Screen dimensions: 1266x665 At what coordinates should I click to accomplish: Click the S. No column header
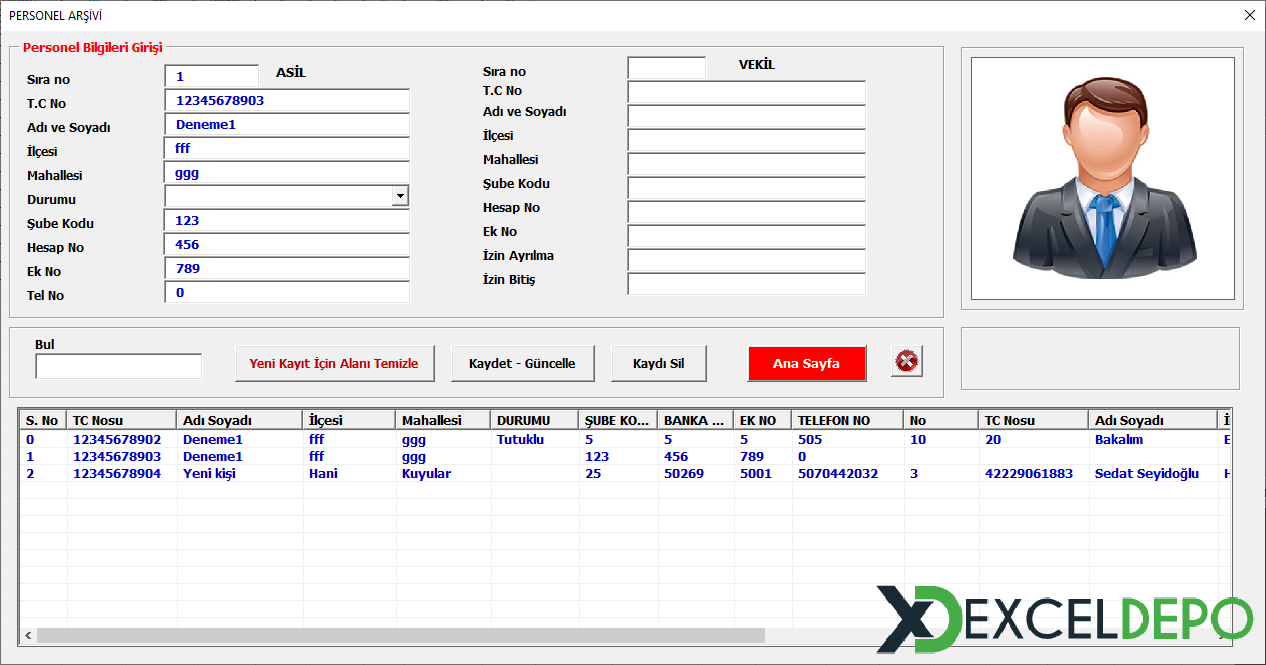tap(43, 420)
